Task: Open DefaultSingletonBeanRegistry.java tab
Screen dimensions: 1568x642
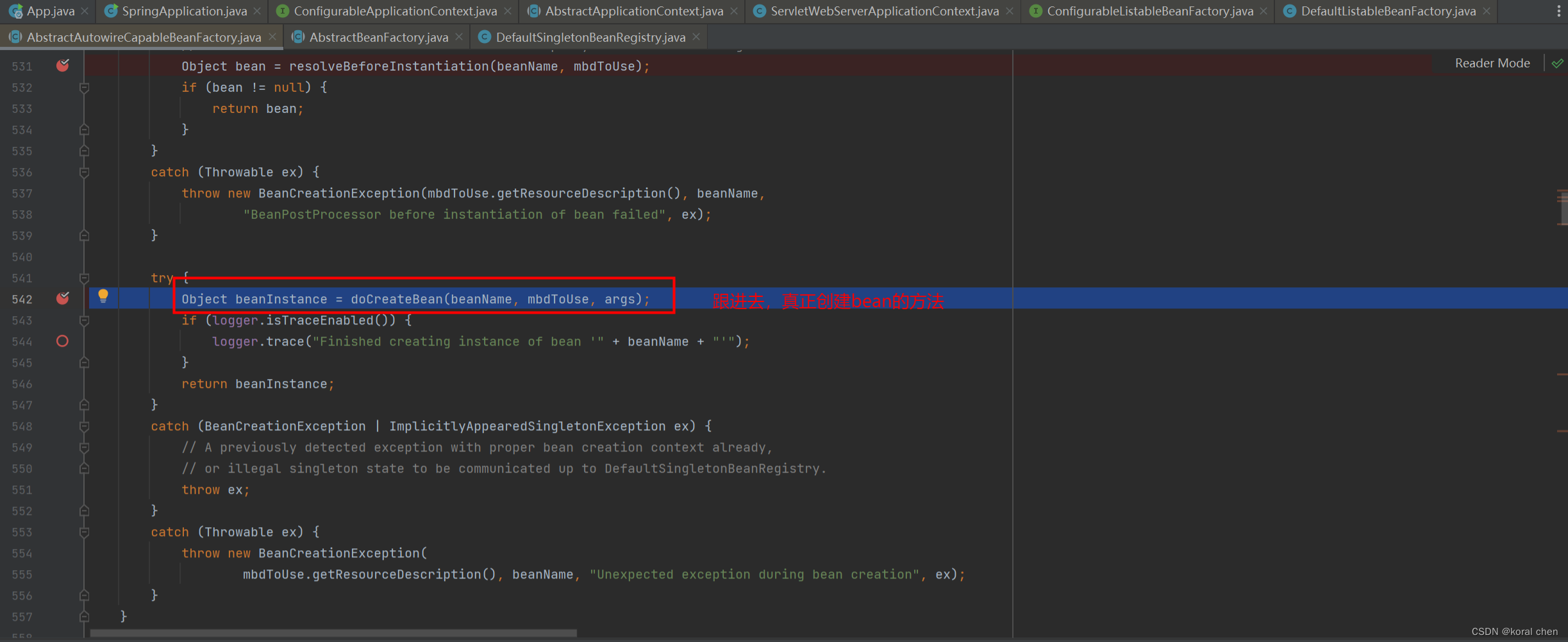Action: coord(590,37)
